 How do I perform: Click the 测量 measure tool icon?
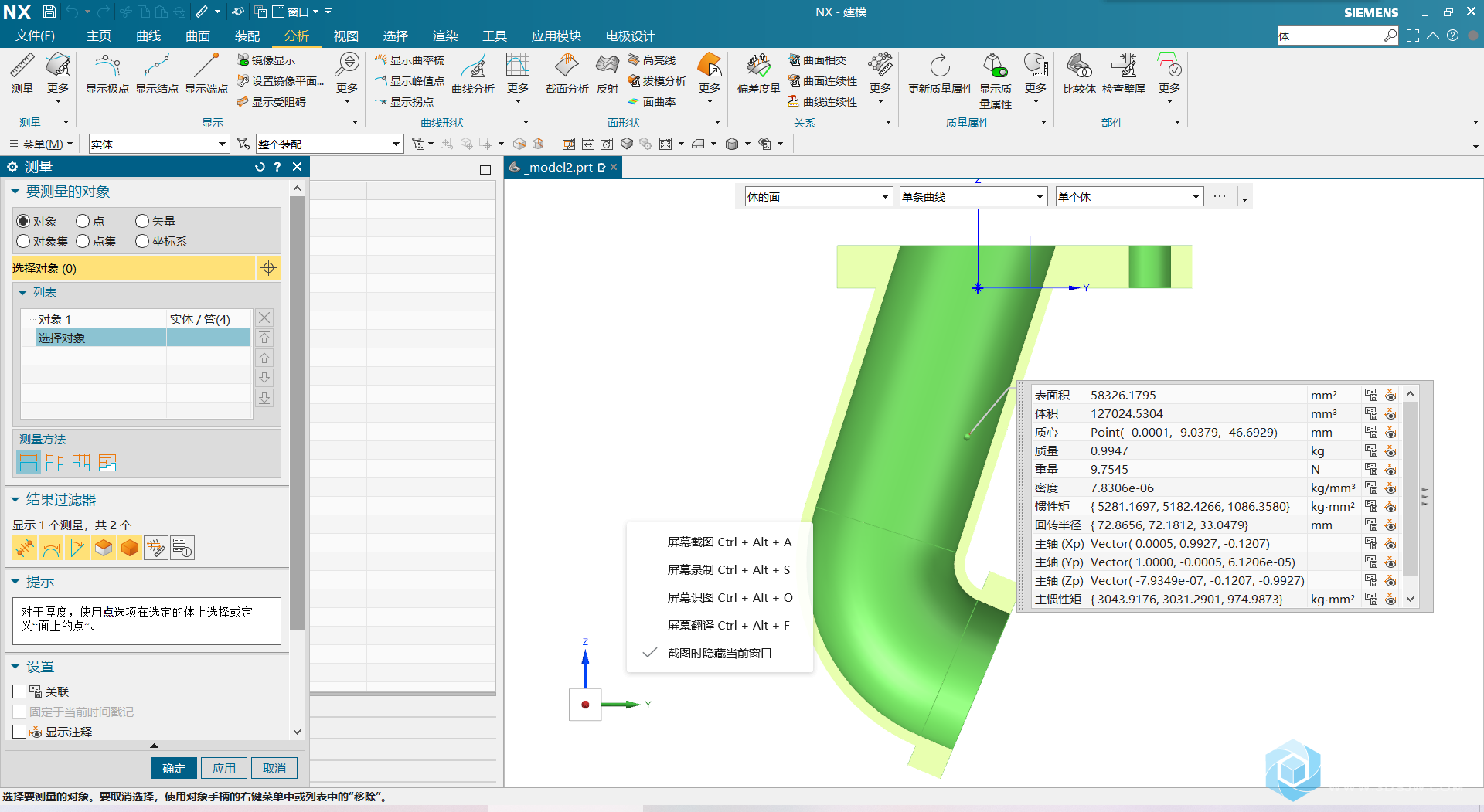pos(22,73)
